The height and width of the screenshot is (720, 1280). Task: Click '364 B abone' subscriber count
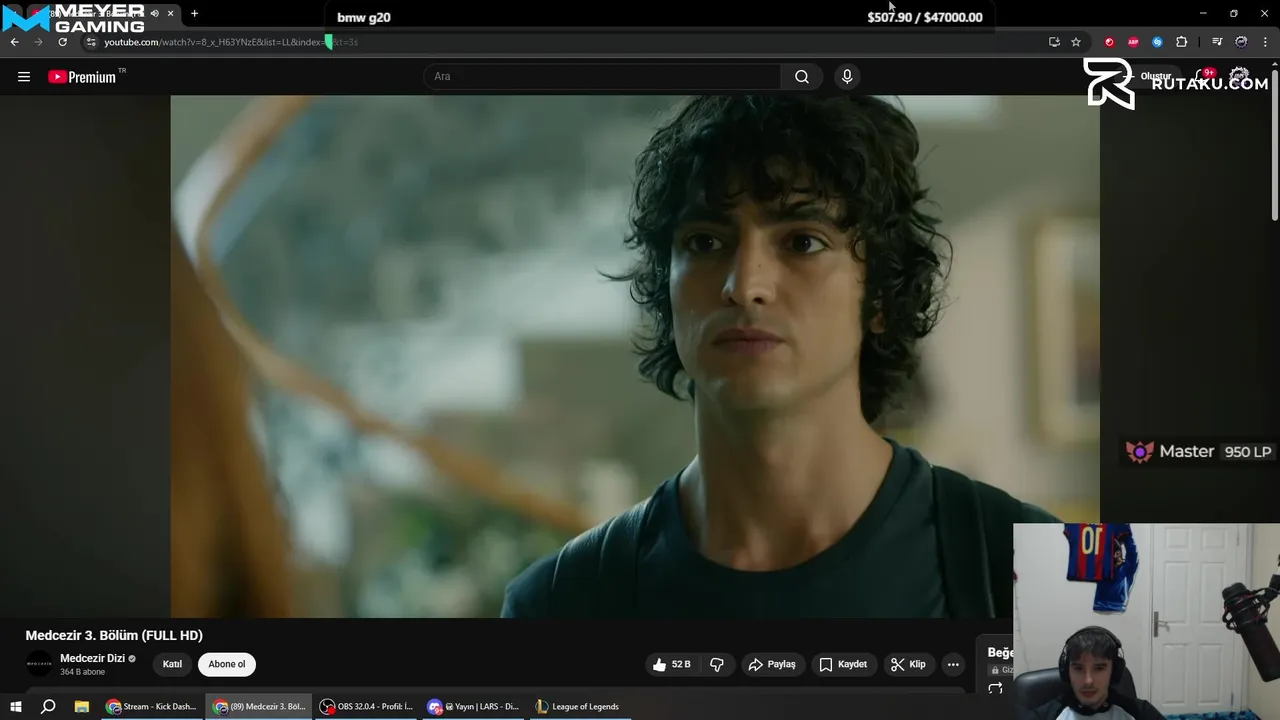tap(82, 672)
